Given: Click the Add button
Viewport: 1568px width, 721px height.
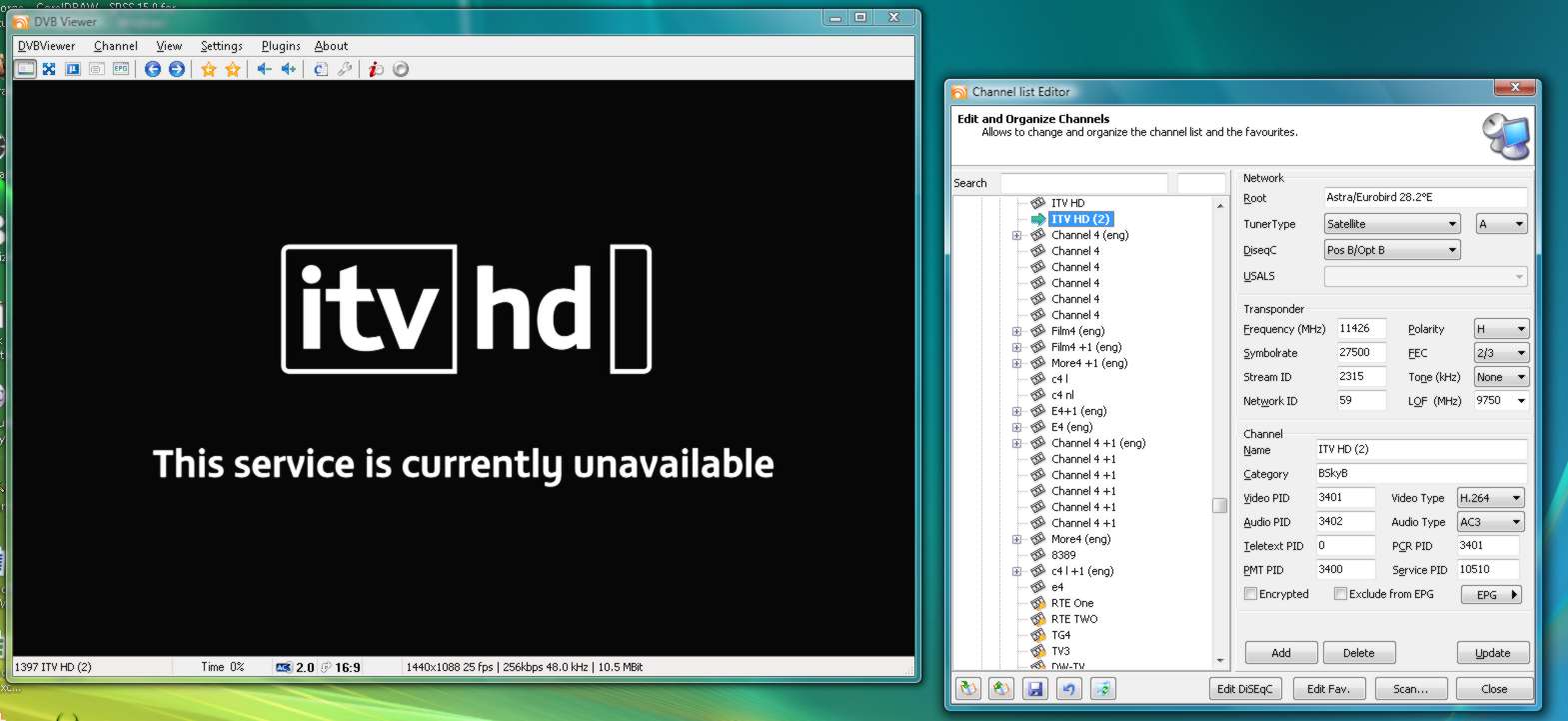Looking at the screenshot, I should (x=1281, y=653).
